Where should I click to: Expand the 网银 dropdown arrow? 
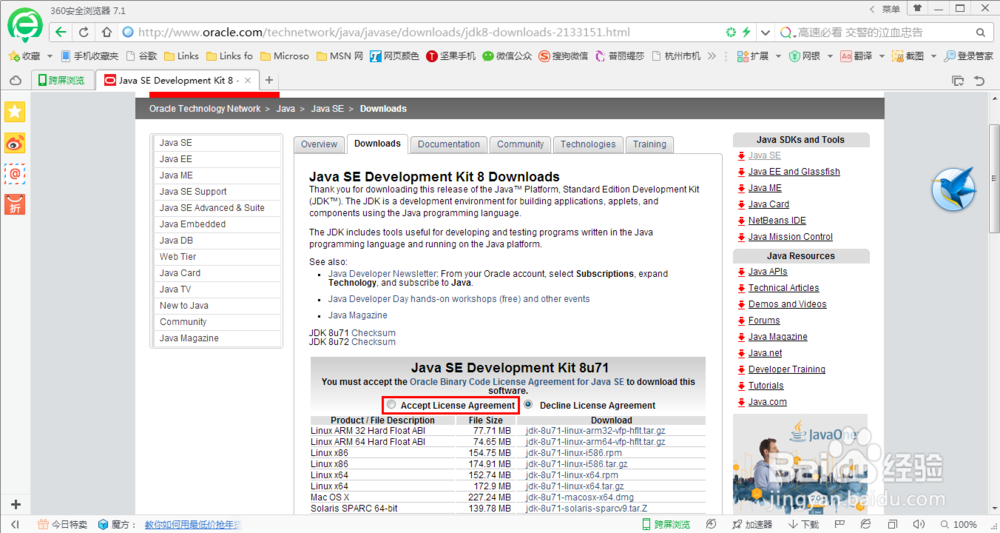click(830, 56)
